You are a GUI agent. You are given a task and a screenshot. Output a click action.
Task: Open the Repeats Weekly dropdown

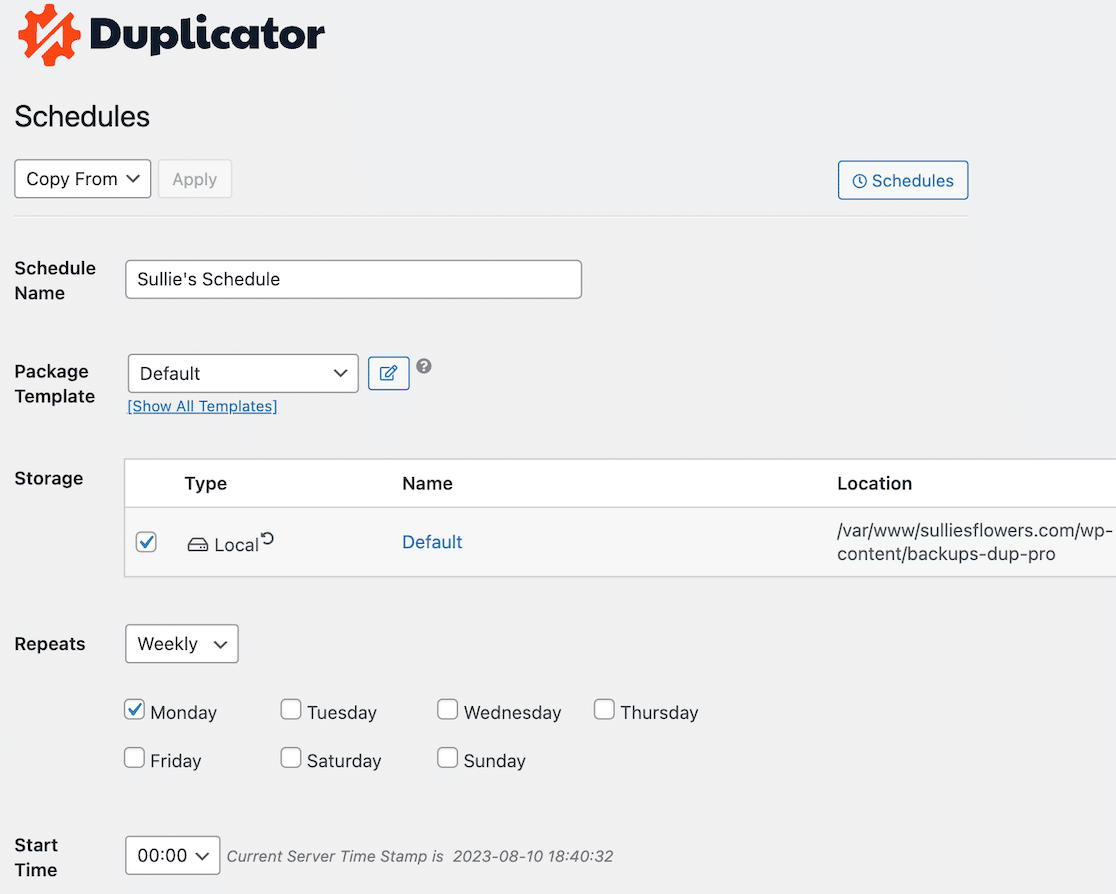pyautogui.click(x=182, y=644)
